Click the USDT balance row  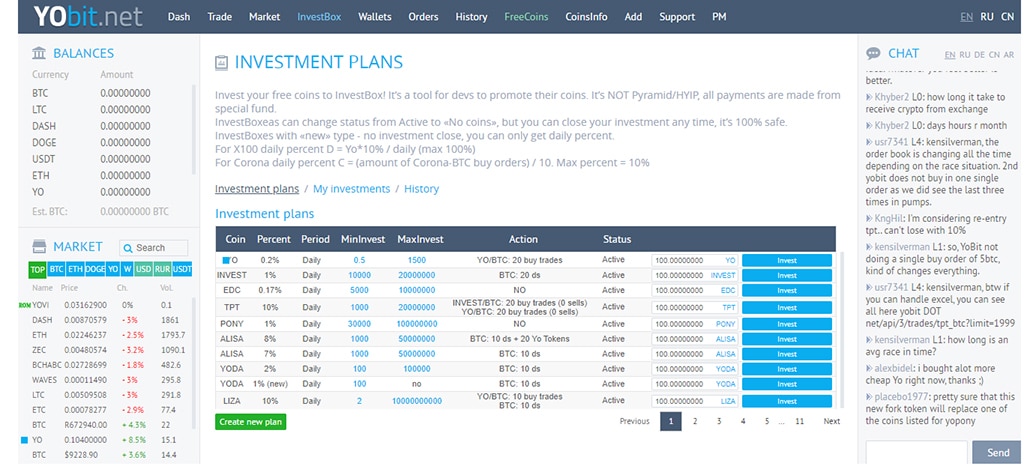coord(108,159)
